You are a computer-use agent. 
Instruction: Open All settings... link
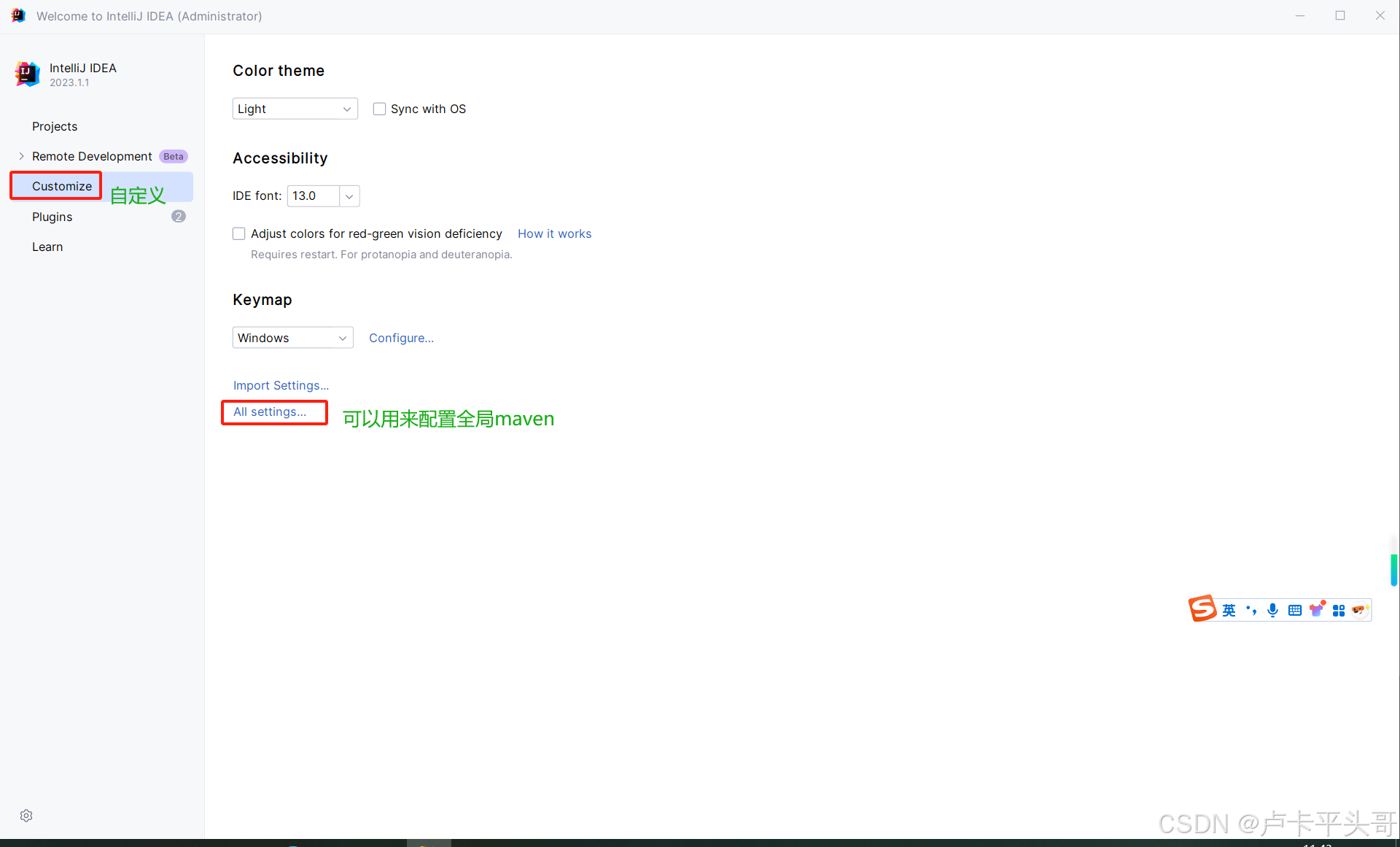pos(270,411)
